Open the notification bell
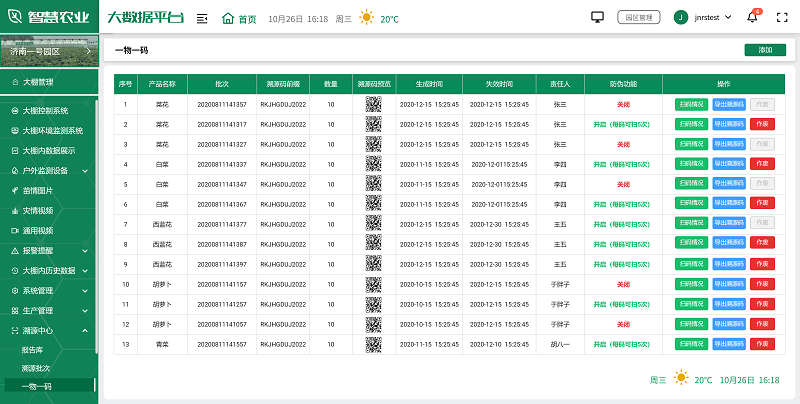 pos(751,17)
